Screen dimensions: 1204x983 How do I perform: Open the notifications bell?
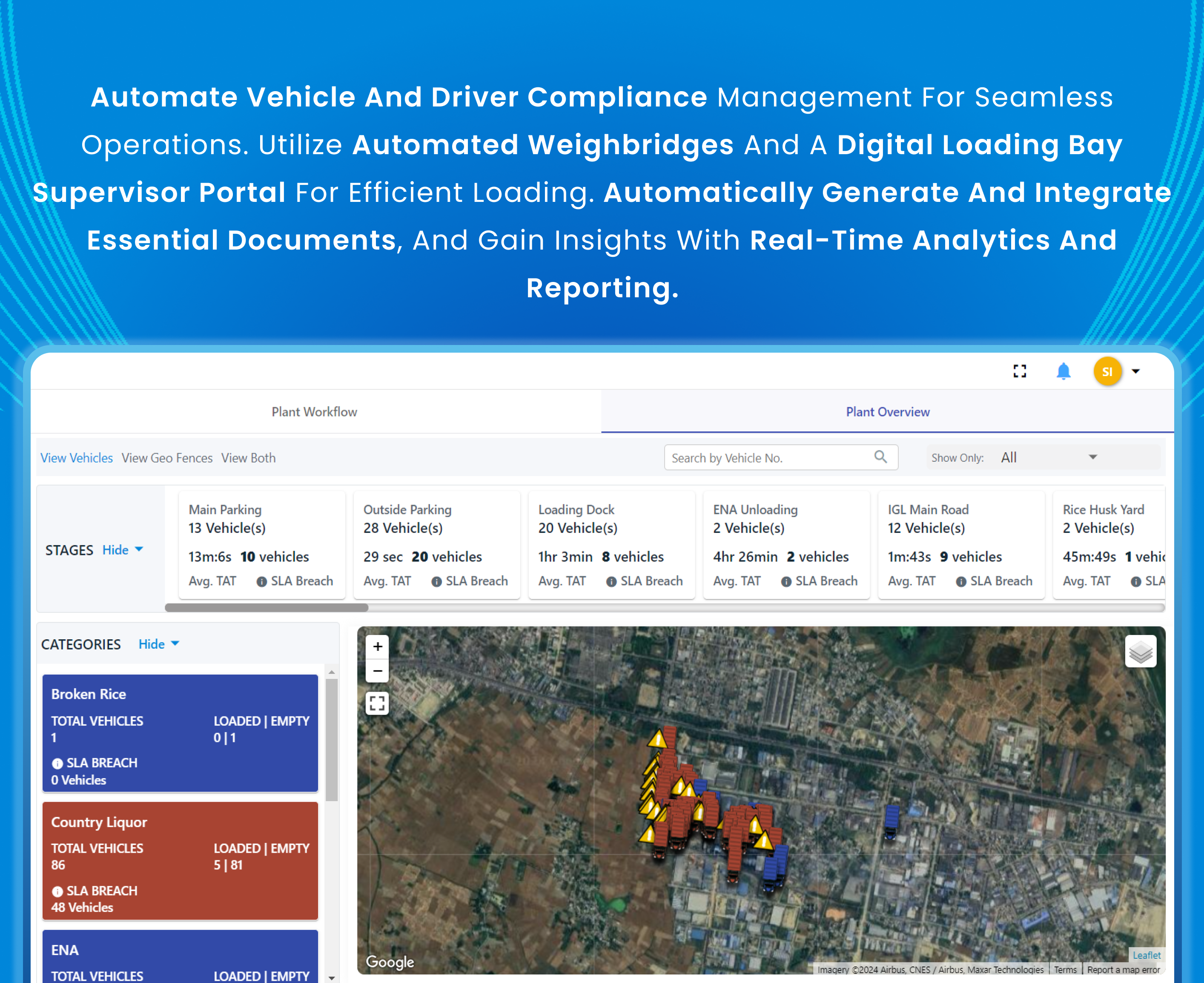tap(1063, 371)
